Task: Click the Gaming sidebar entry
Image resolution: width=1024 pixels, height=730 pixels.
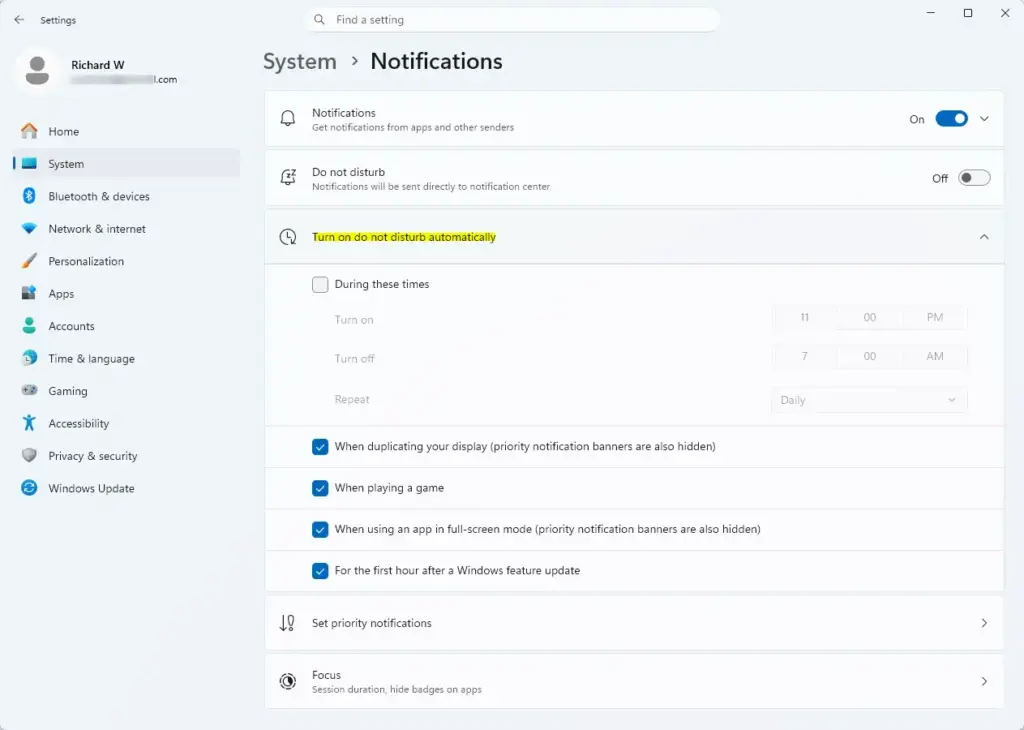Action: 127,390
